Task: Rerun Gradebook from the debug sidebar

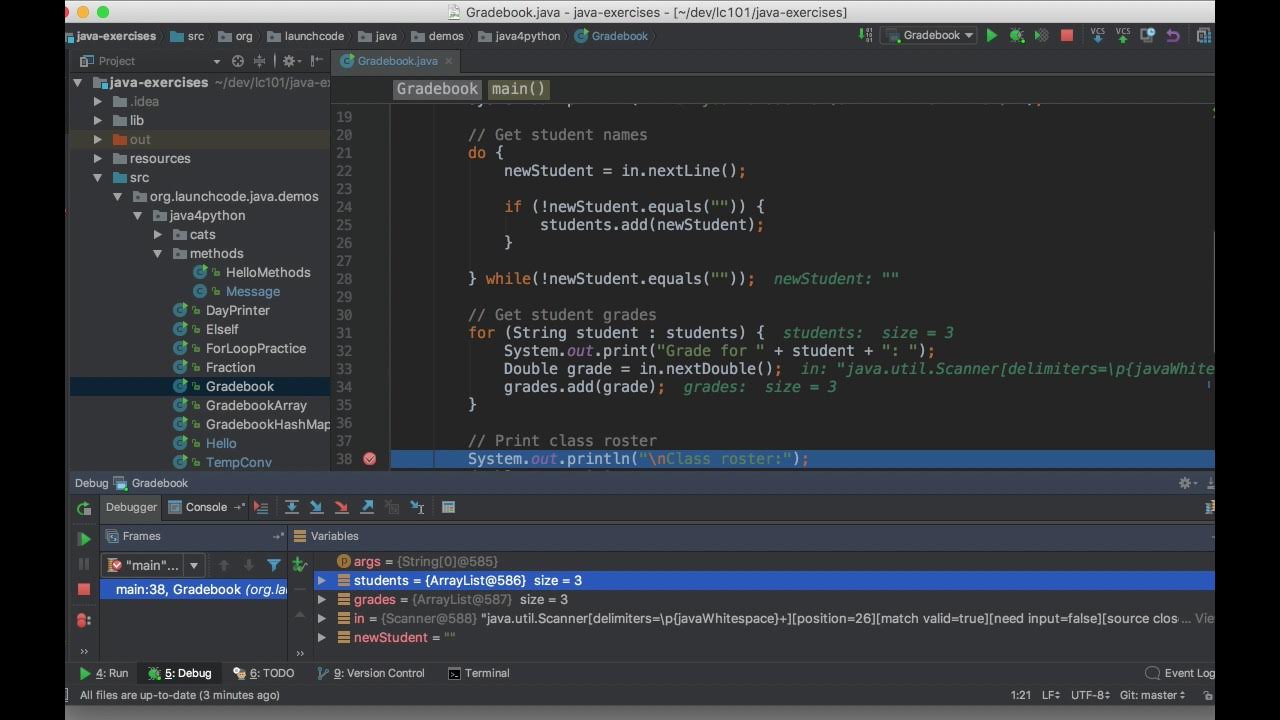Action: pyautogui.click(x=84, y=508)
